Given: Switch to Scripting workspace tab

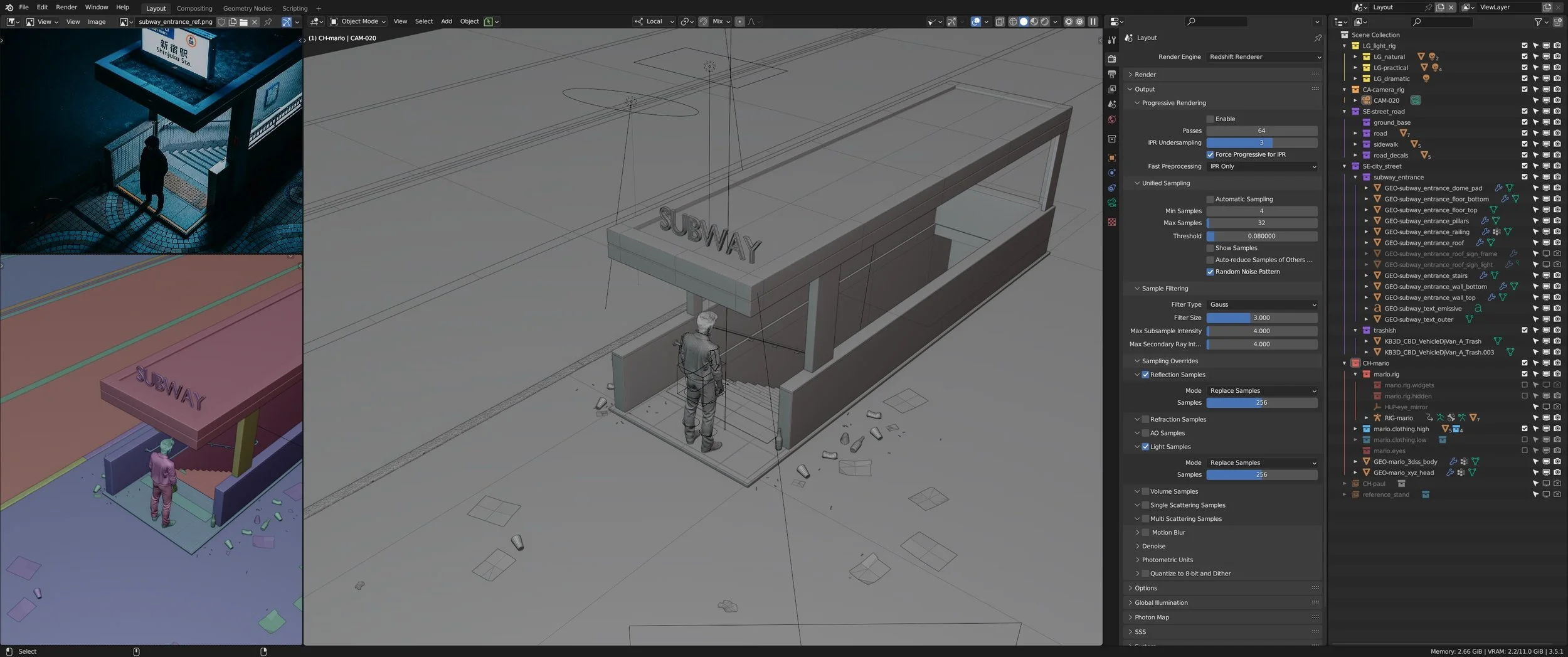Looking at the screenshot, I should pyautogui.click(x=295, y=8).
